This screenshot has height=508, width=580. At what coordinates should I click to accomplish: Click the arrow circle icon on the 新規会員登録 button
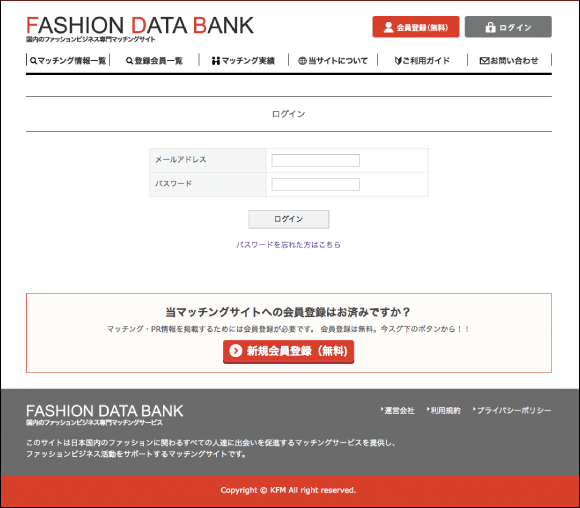tap(236, 350)
